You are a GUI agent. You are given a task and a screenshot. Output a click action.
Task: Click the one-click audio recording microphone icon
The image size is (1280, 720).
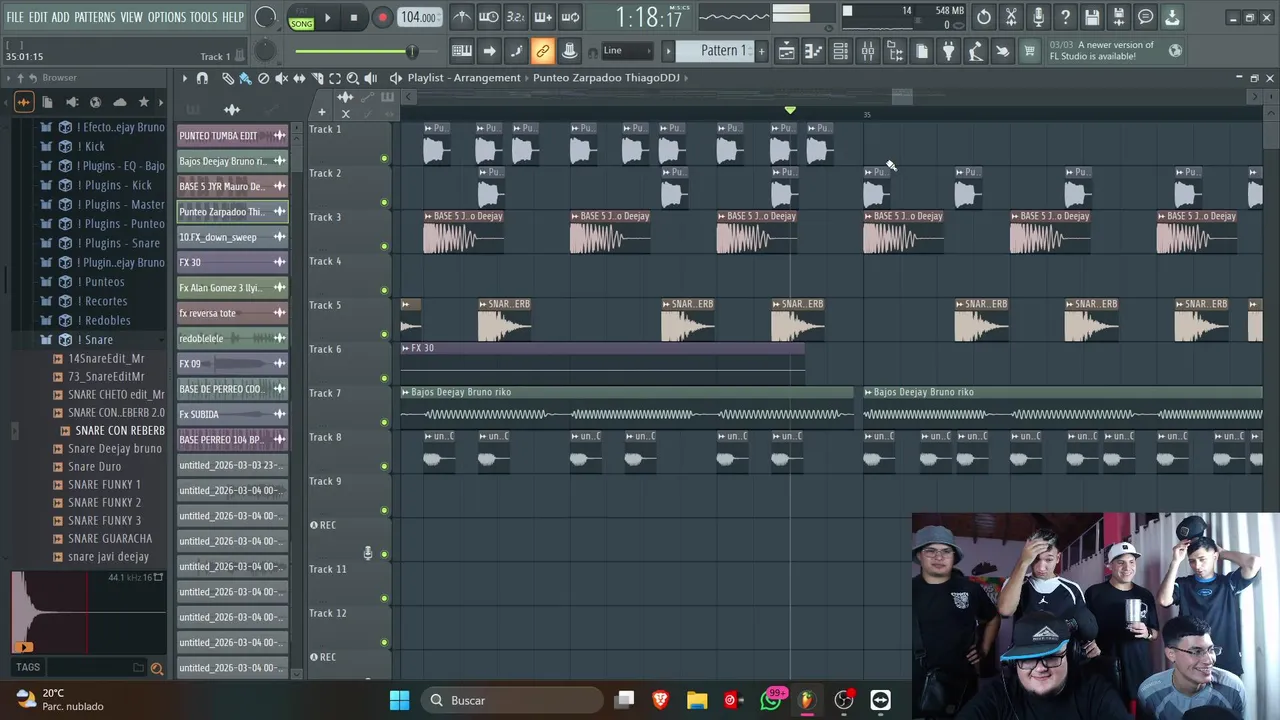coord(1038,17)
